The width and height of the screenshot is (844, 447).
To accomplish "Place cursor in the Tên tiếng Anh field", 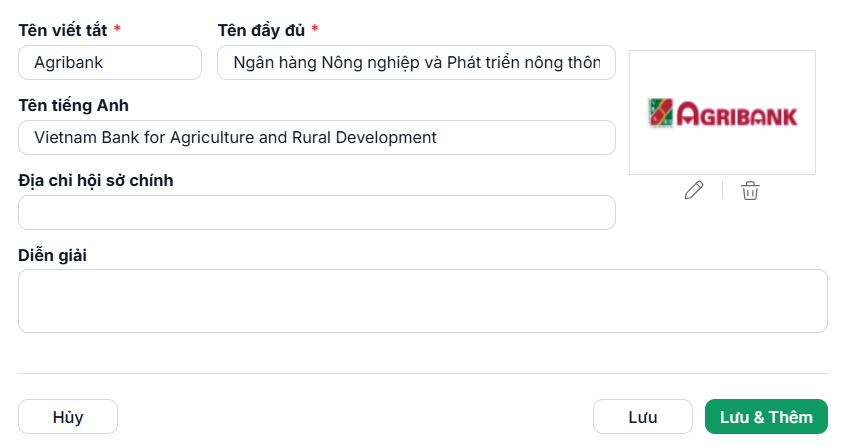I will (x=316, y=137).
